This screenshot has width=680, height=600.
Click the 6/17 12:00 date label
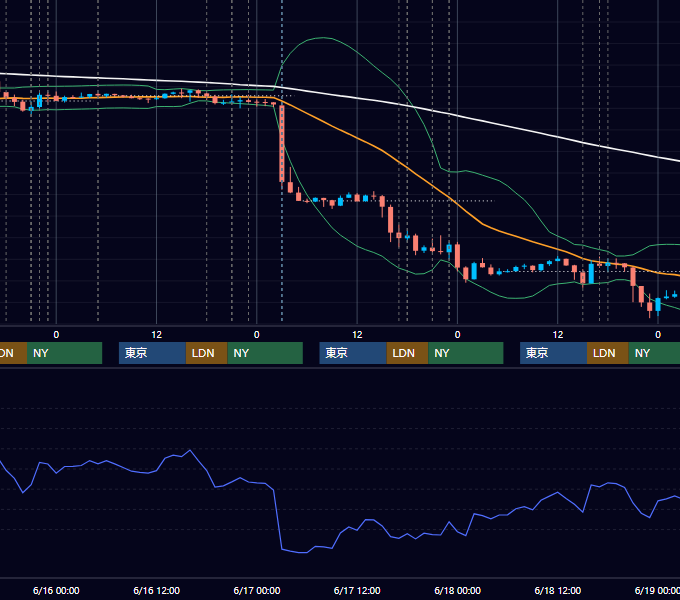357,590
